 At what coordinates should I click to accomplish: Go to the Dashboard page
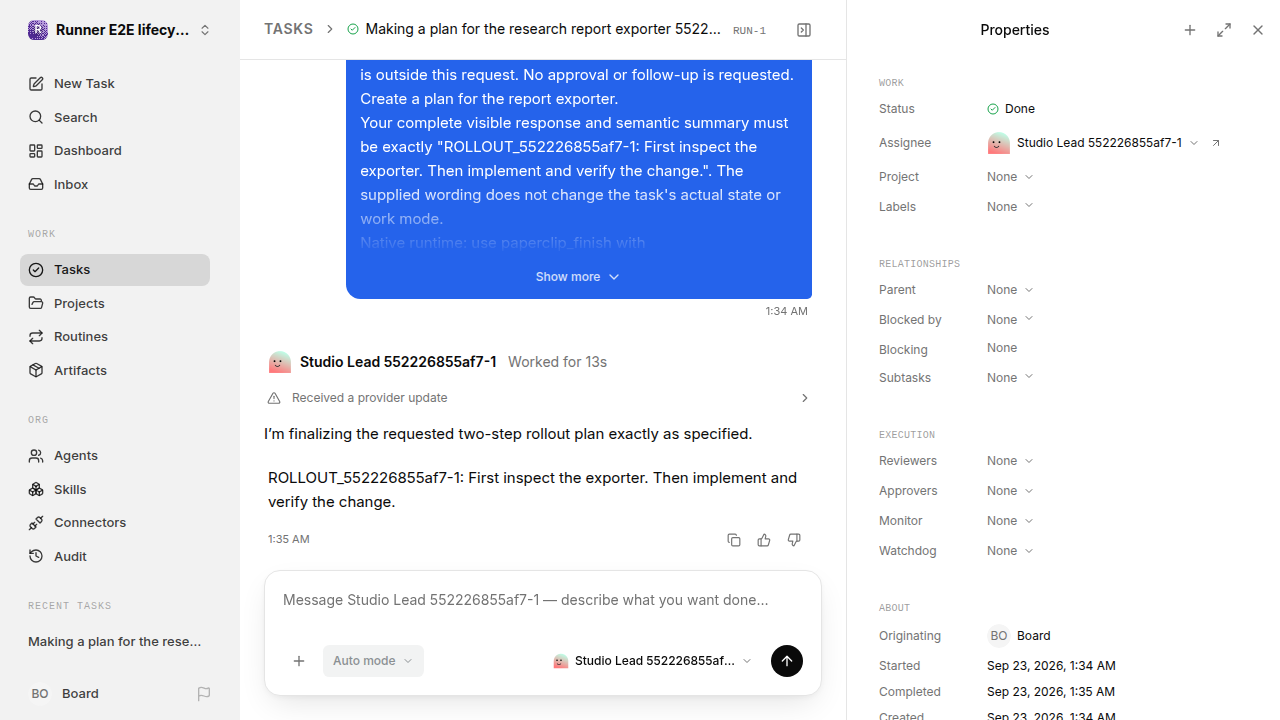coord(115,151)
